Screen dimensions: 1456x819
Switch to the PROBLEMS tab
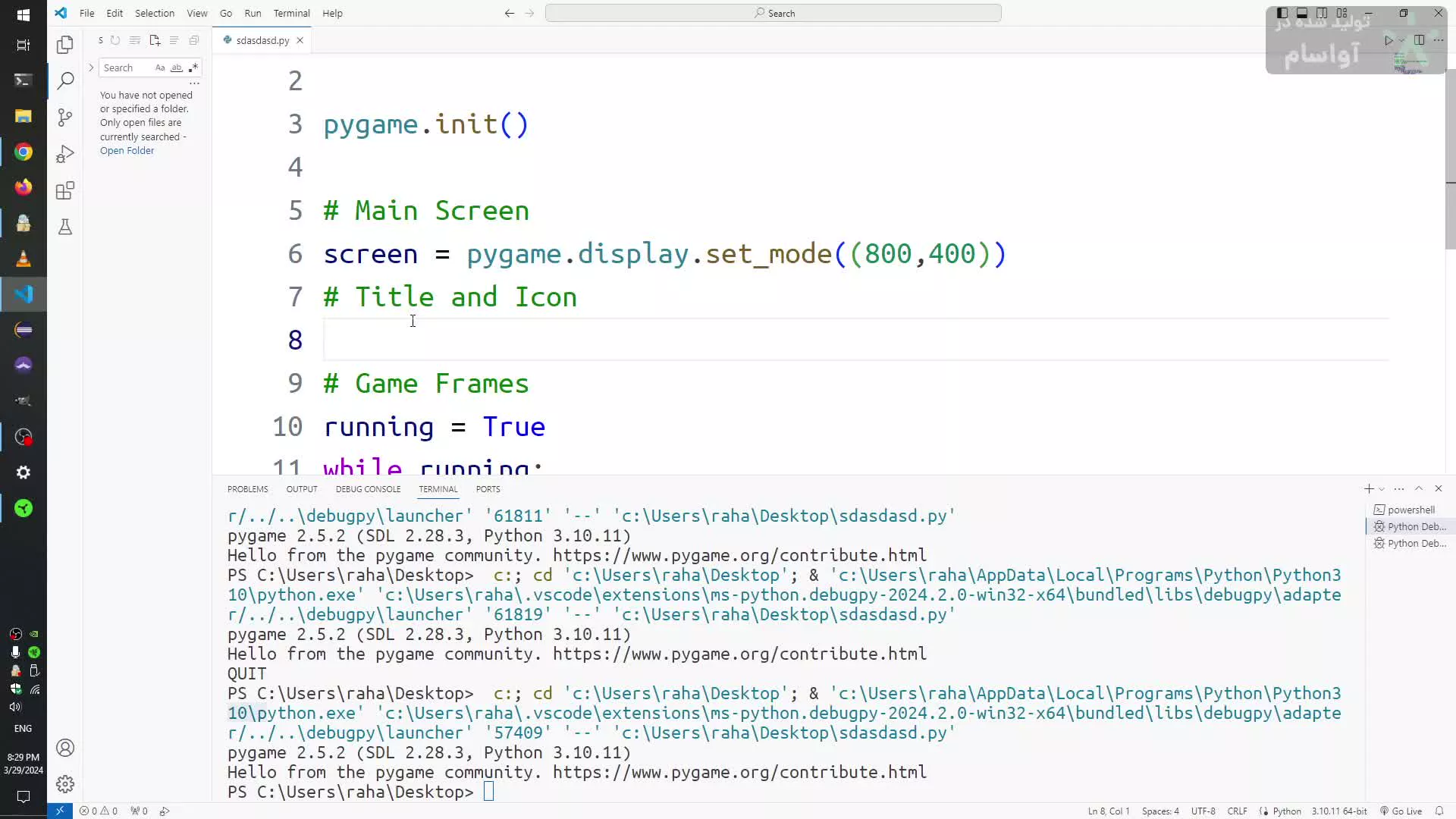247,489
